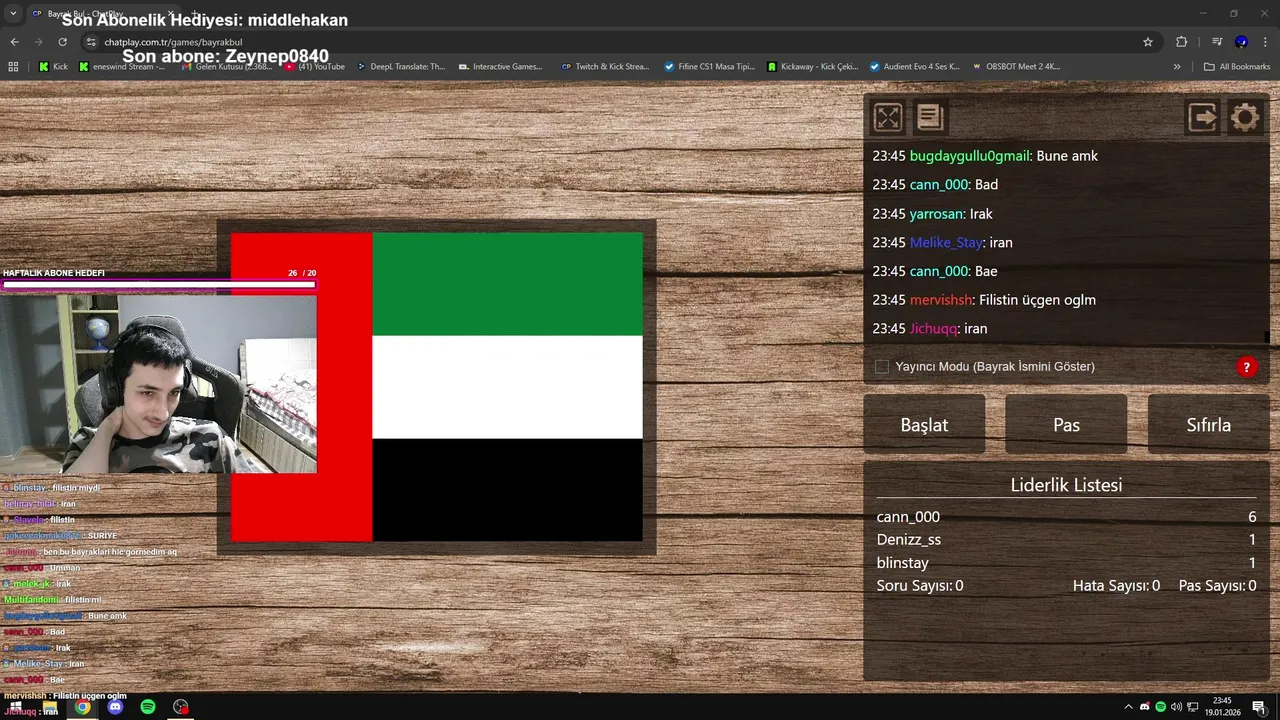
Task: Open the YouTube bookmark
Action: [x=315, y=67]
